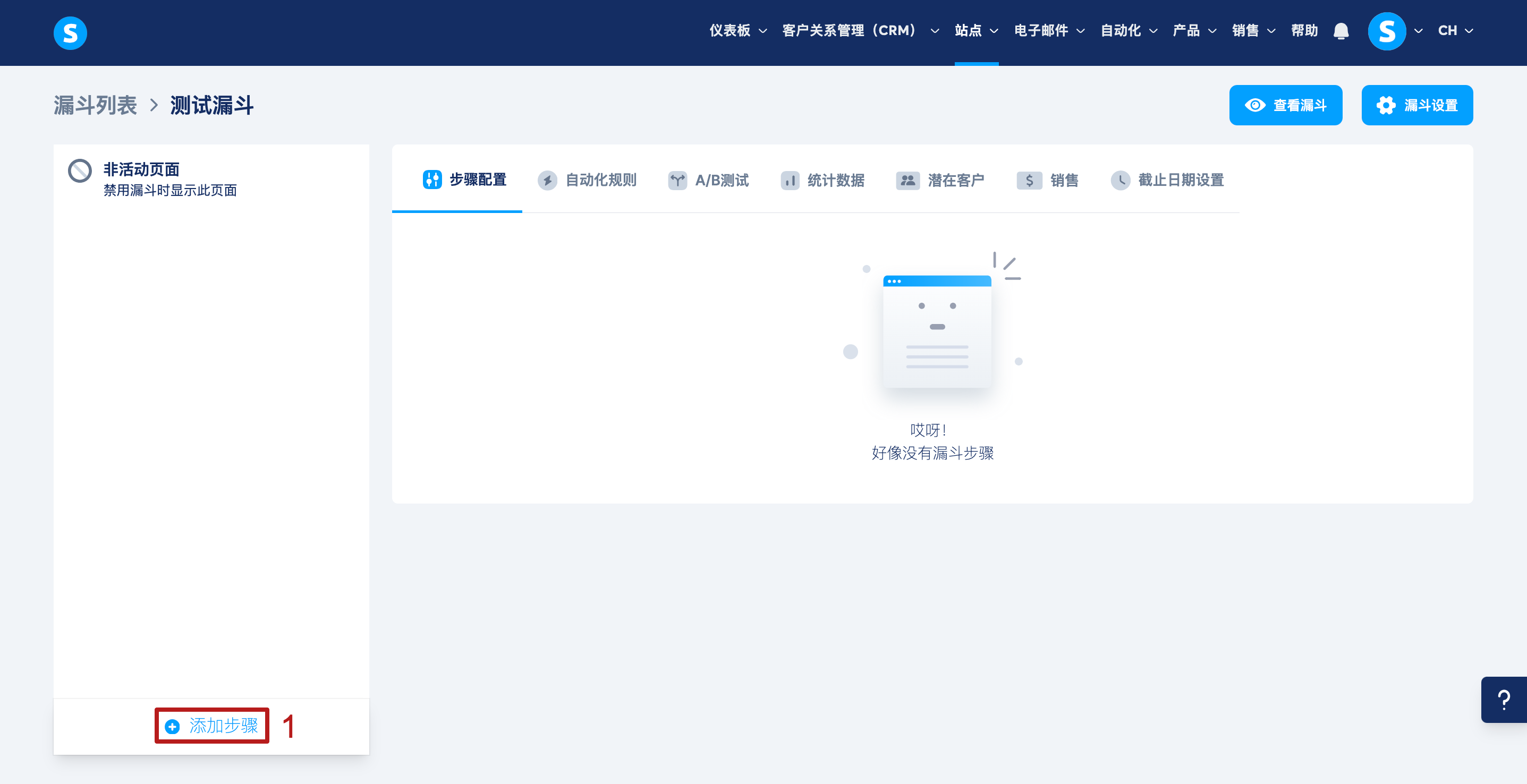The width and height of the screenshot is (1527, 784).
Task: Expand the 电子邮件 menu
Action: point(1049,31)
